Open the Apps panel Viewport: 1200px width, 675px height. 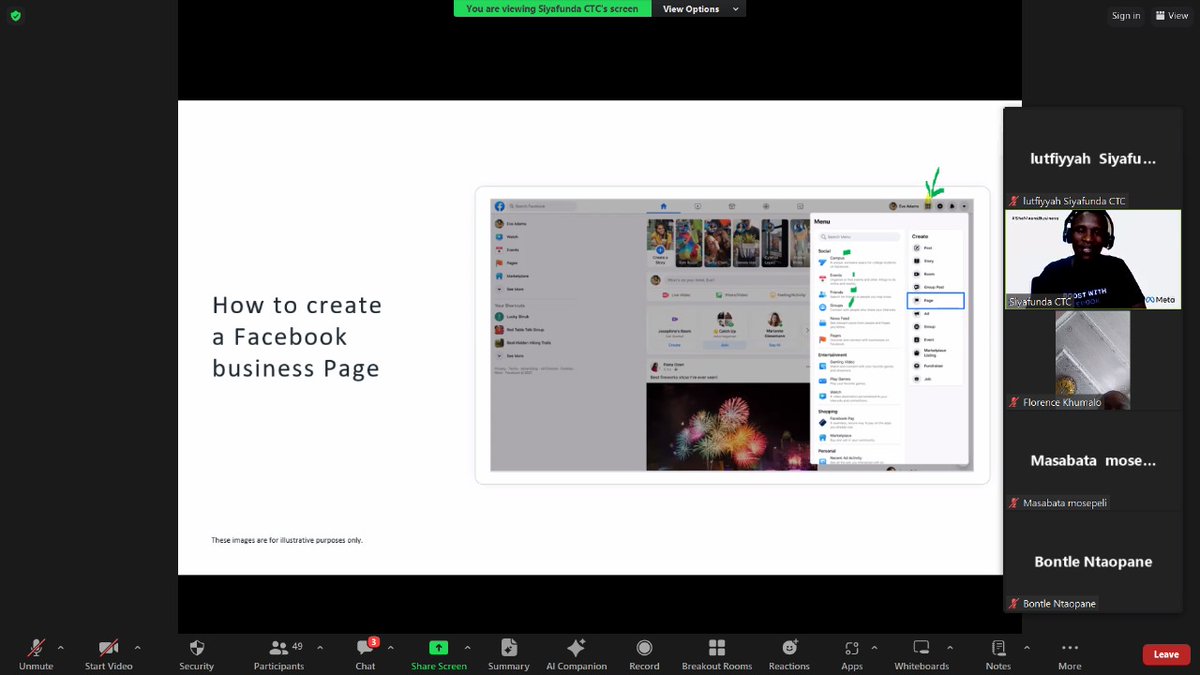coord(852,654)
